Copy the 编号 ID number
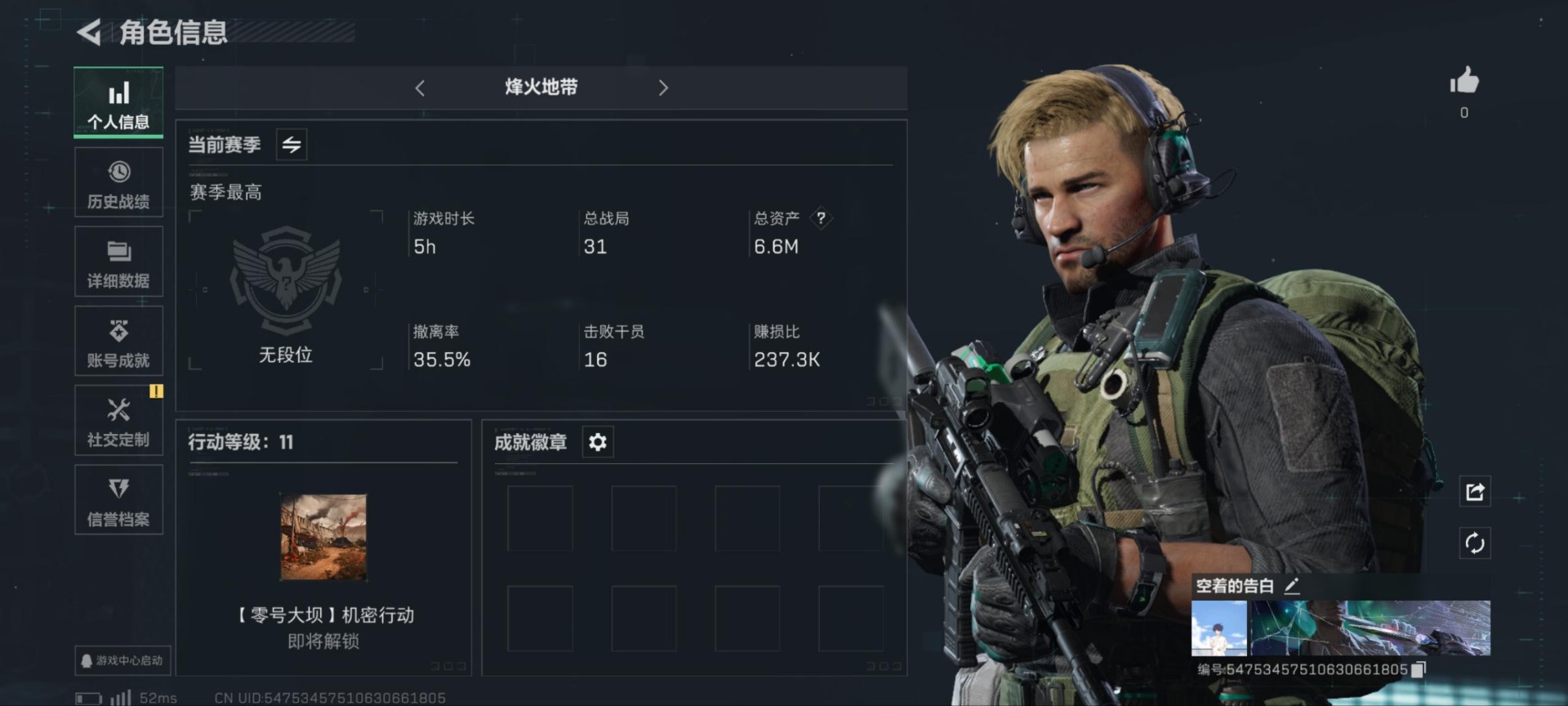The height and width of the screenshot is (706, 1568). point(1419,669)
